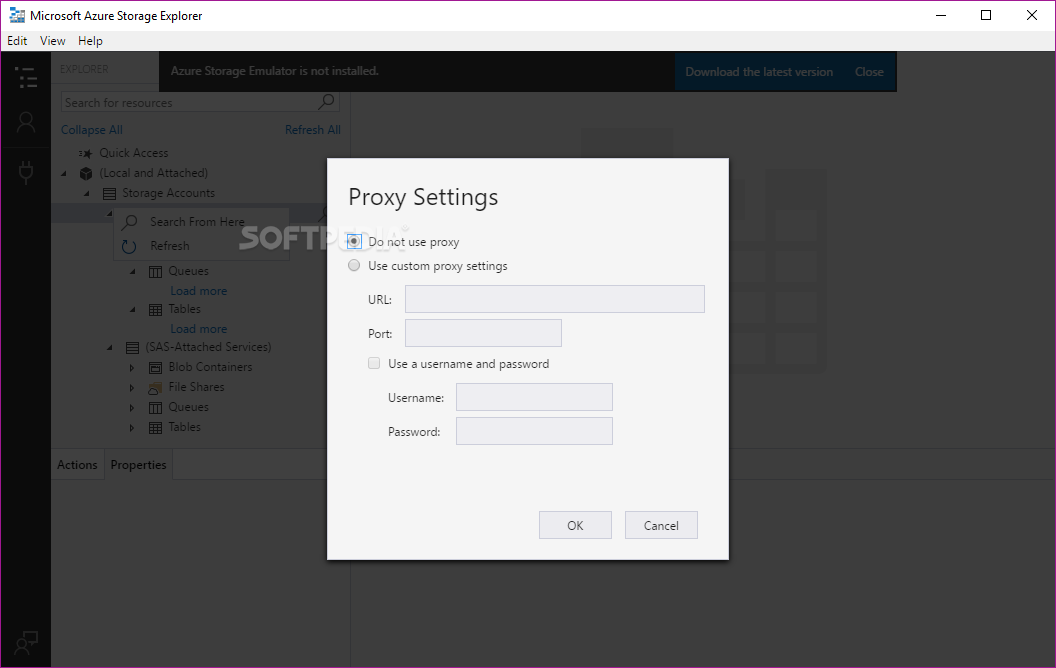Click the Connect plug icon in sidebar
The height and width of the screenshot is (668, 1056).
[x=26, y=172]
